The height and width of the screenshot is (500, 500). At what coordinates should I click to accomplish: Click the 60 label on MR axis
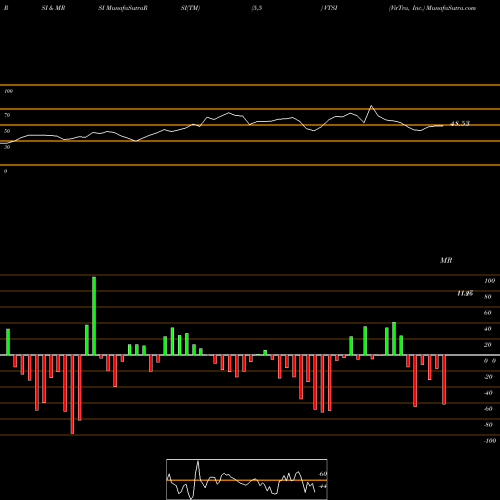pyautogui.click(x=488, y=313)
